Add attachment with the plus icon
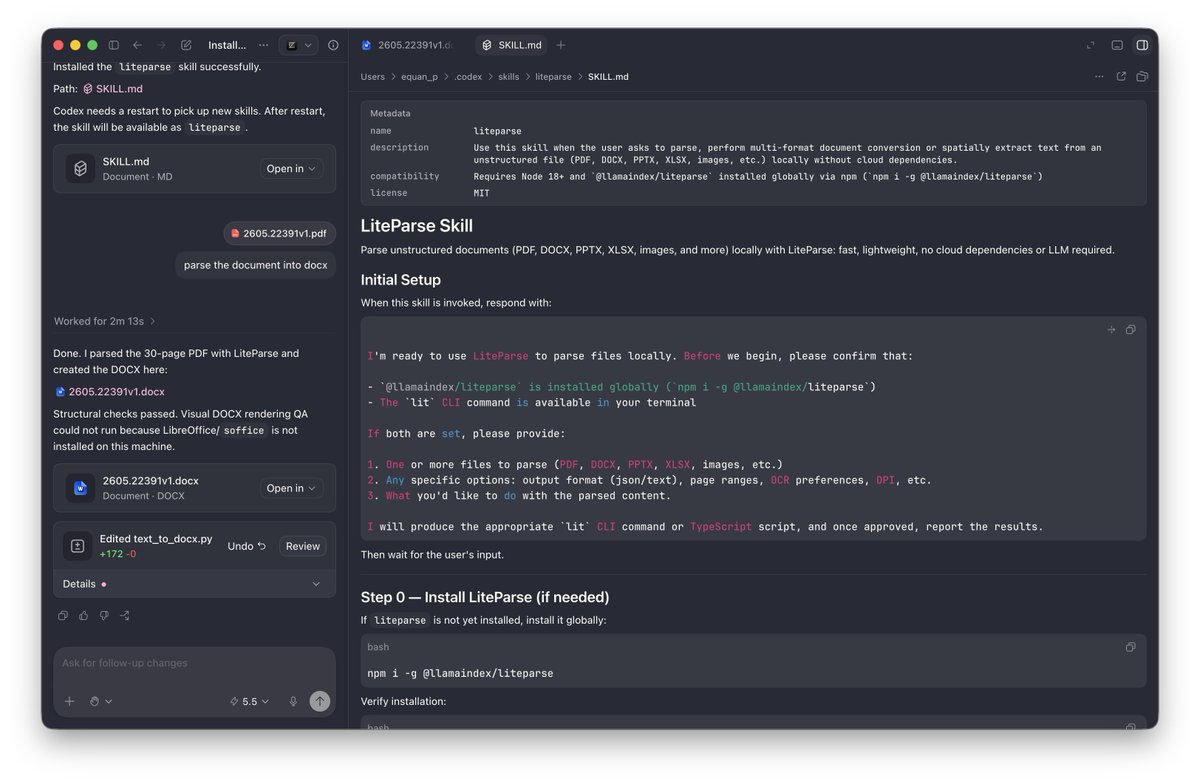Viewport: 1200px width, 784px height. click(70, 701)
